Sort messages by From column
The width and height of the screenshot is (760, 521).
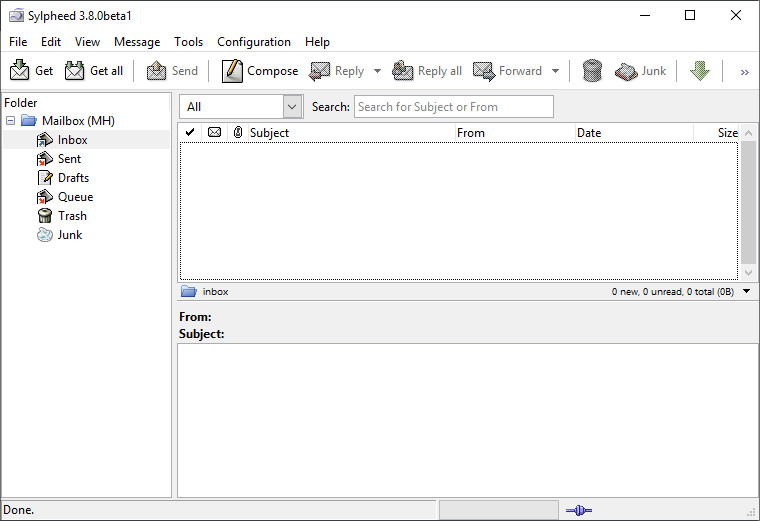click(x=515, y=132)
